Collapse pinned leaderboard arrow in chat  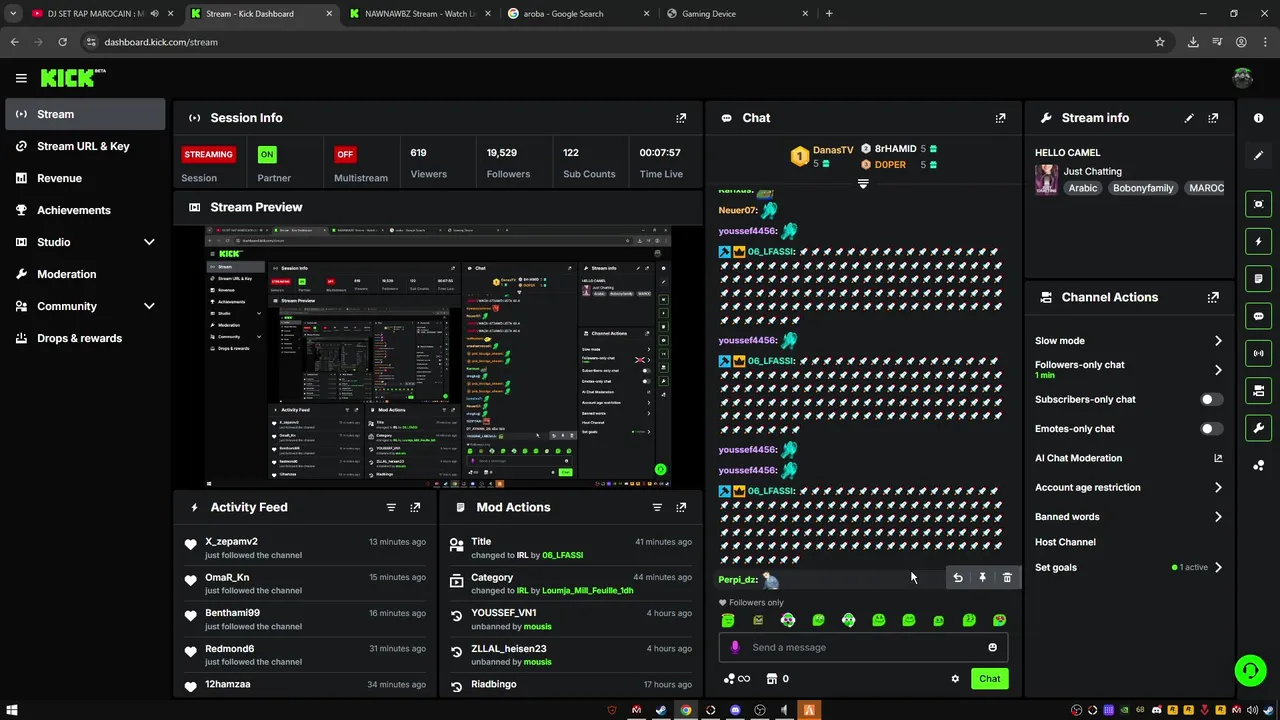(863, 184)
